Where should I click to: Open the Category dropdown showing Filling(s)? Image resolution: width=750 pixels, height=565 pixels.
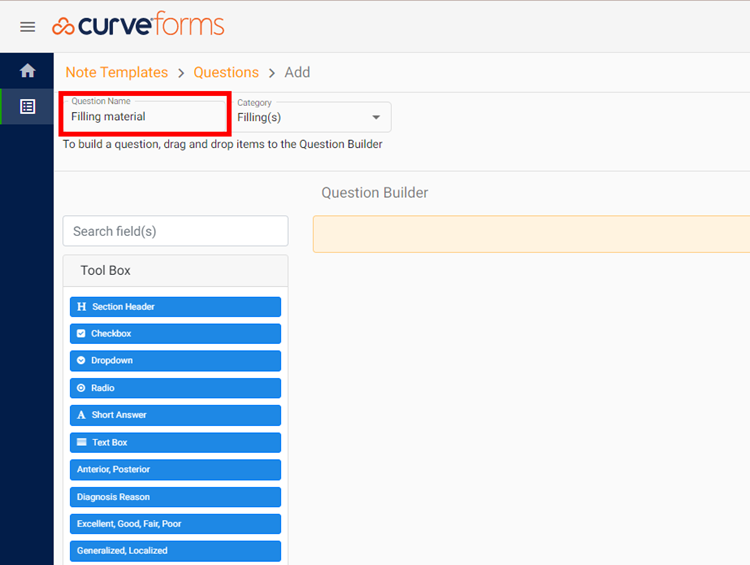[311, 117]
